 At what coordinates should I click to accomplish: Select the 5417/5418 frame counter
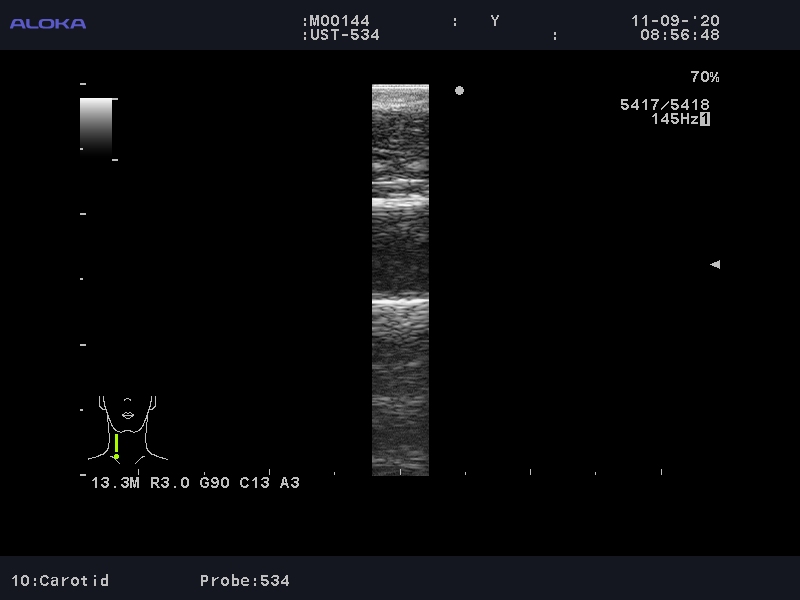665,105
